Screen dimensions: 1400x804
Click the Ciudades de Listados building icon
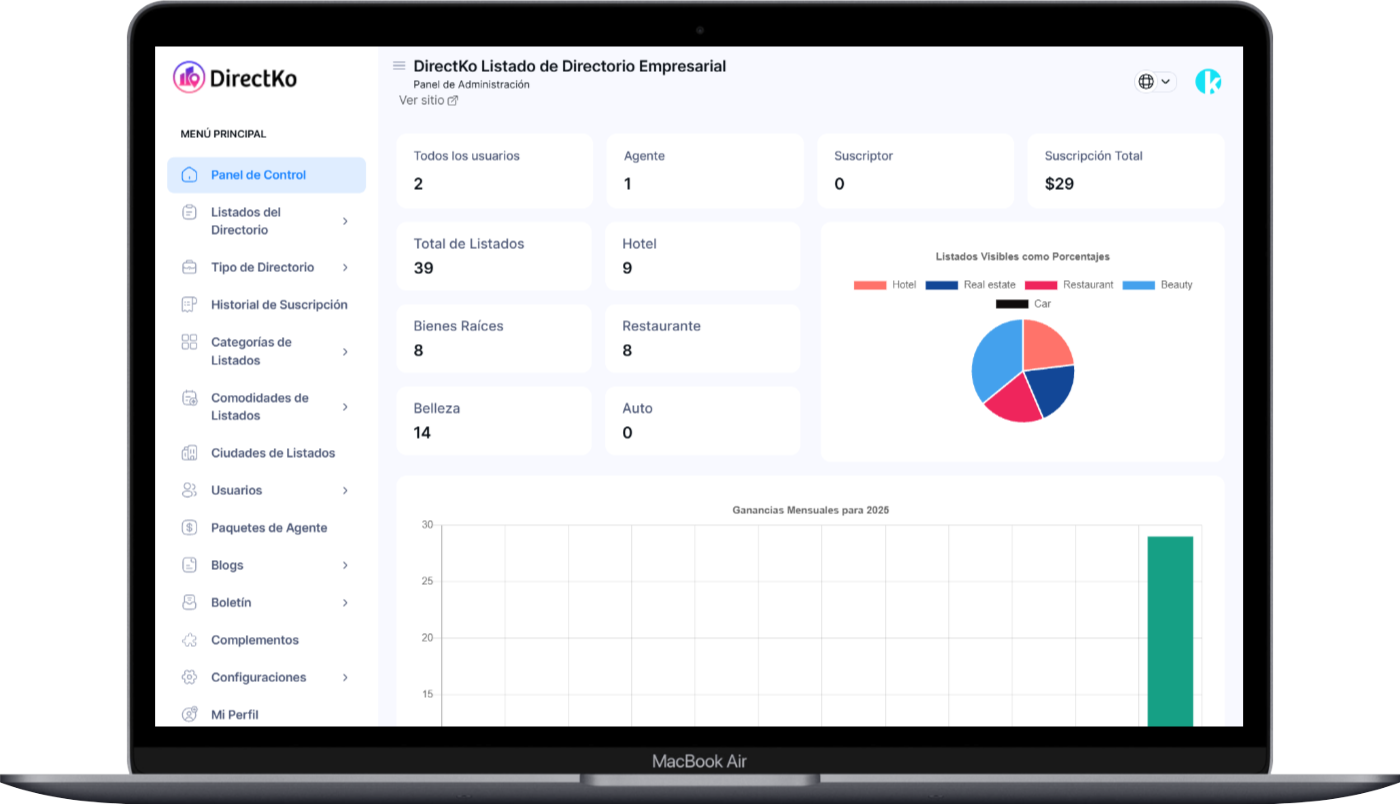[189, 453]
